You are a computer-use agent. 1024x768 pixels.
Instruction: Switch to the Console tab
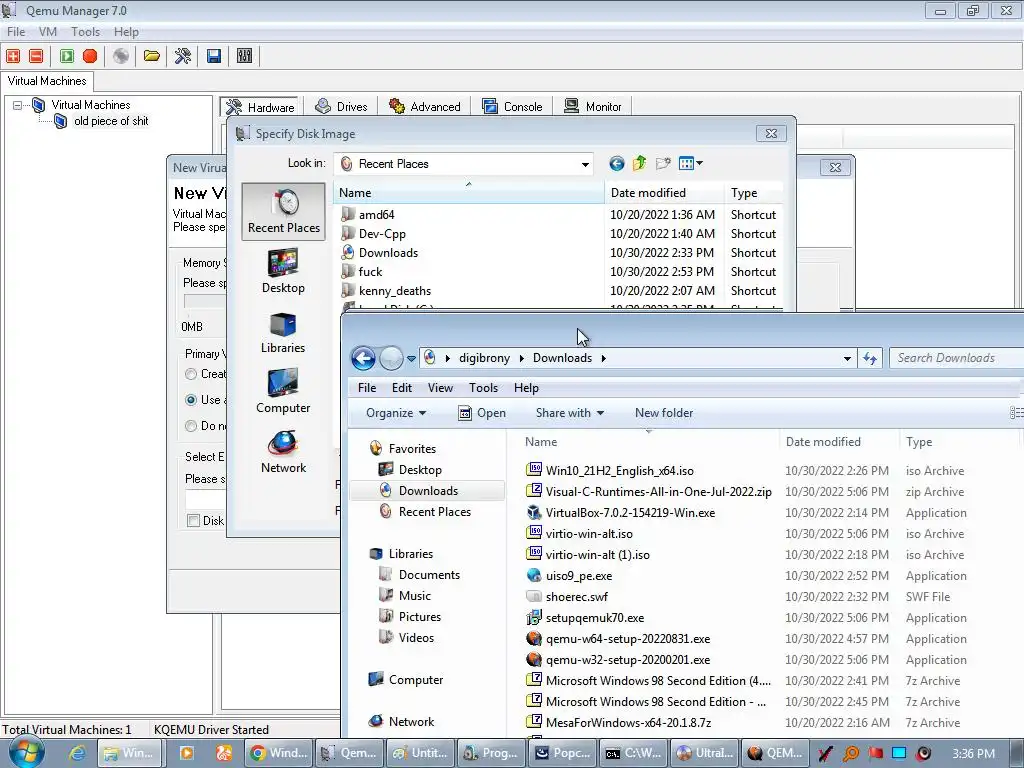[513, 106]
